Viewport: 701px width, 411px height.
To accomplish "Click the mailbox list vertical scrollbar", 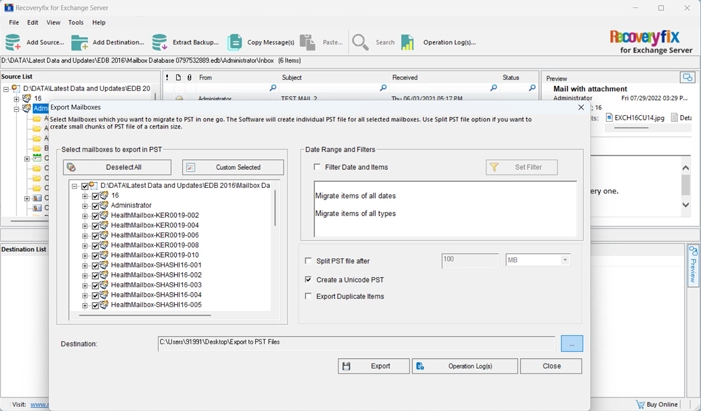I will pyautogui.click(x=275, y=208).
